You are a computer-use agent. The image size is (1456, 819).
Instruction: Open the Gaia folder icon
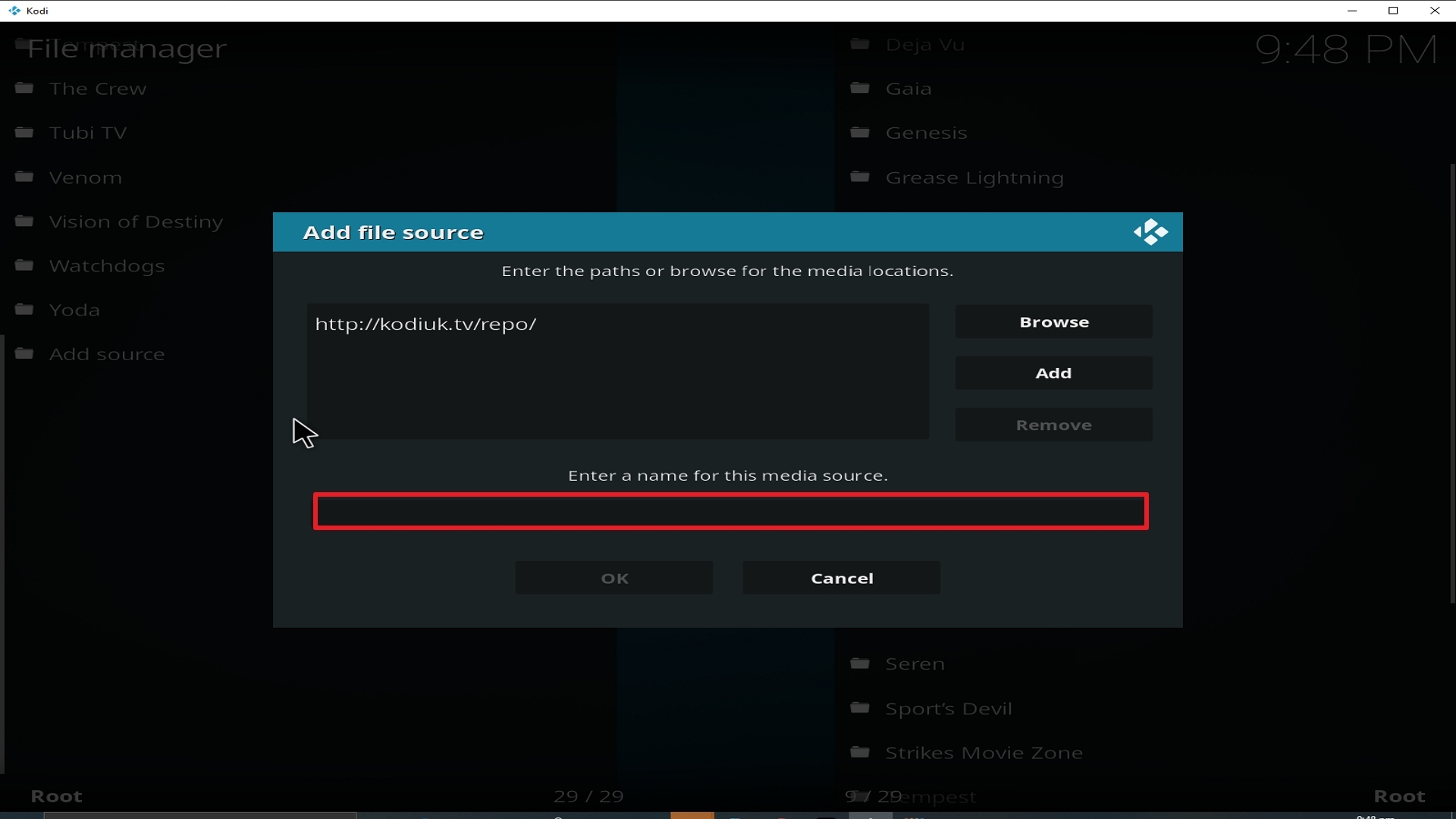pos(860,88)
